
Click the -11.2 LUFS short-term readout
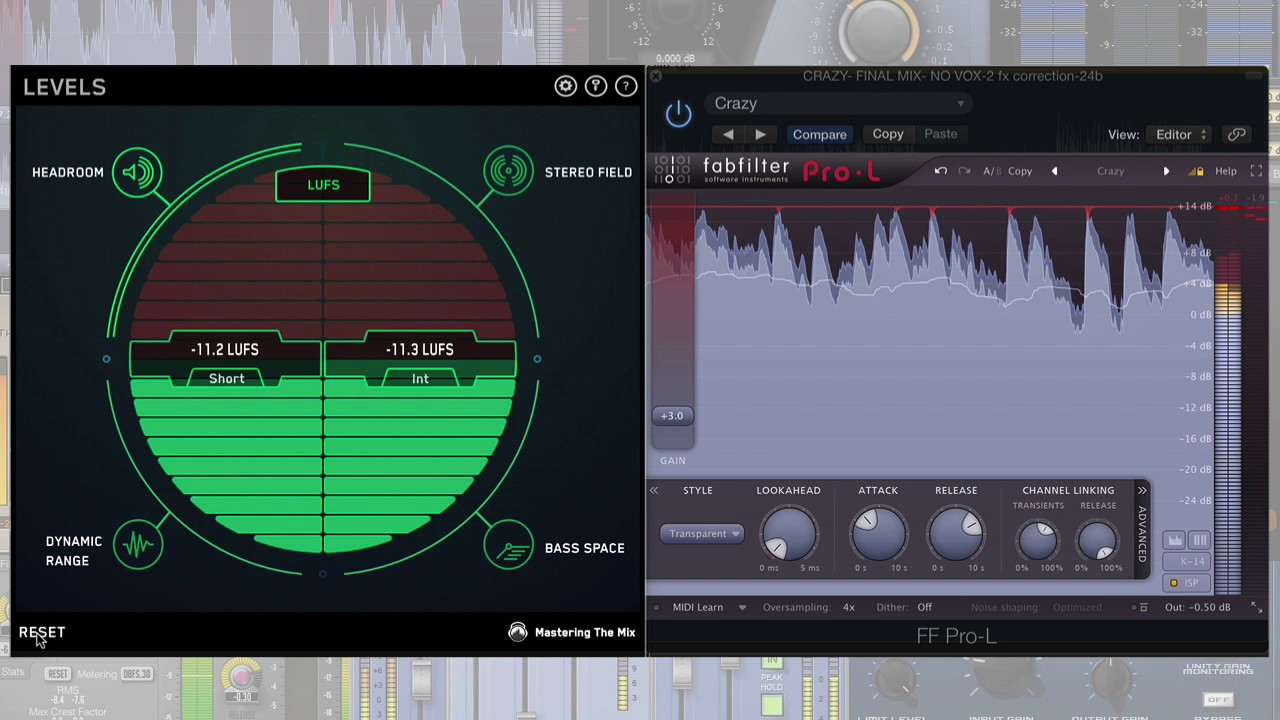[x=225, y=349]
